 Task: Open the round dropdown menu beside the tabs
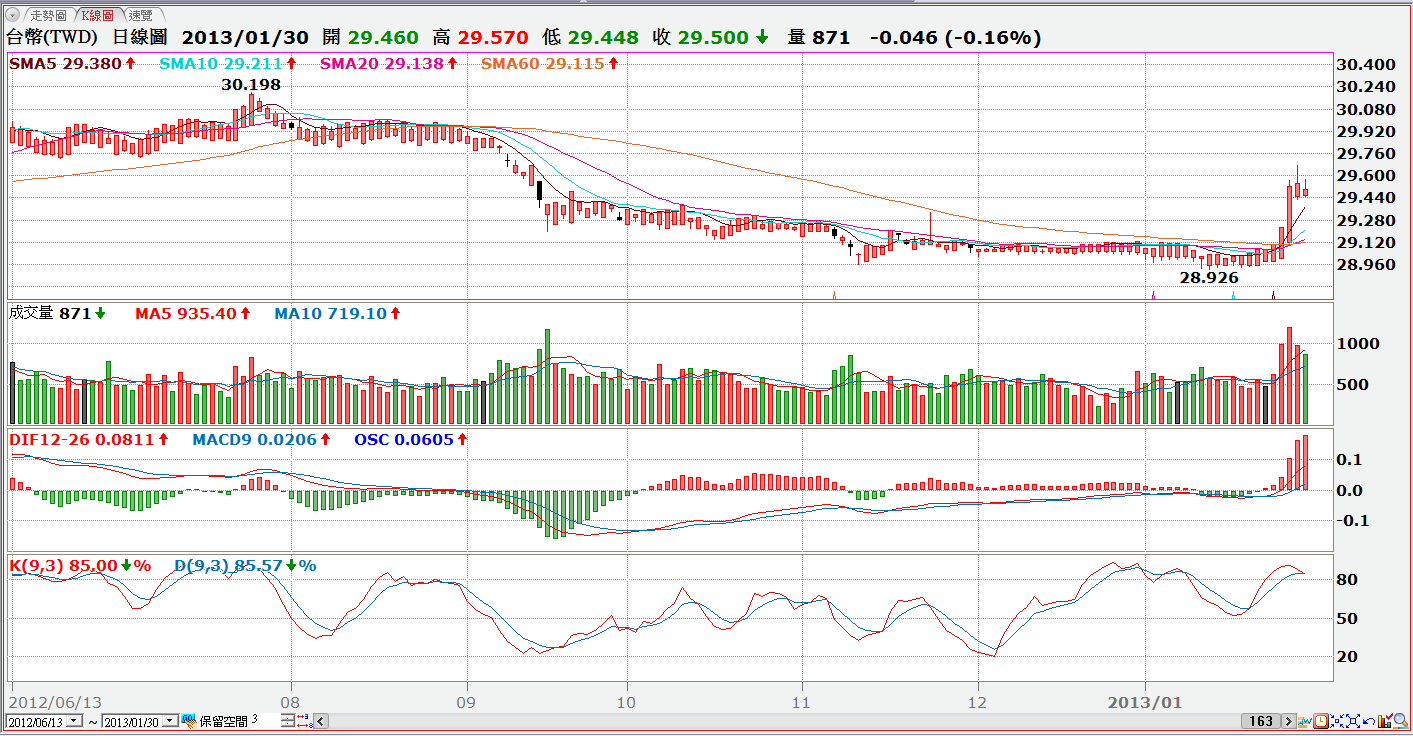[x=12, y=15]
